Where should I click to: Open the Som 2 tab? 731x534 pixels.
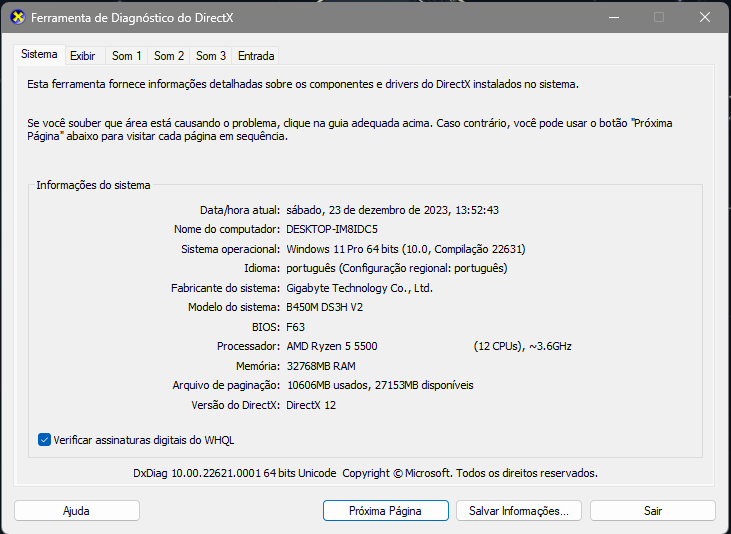[x=169, y=56]
